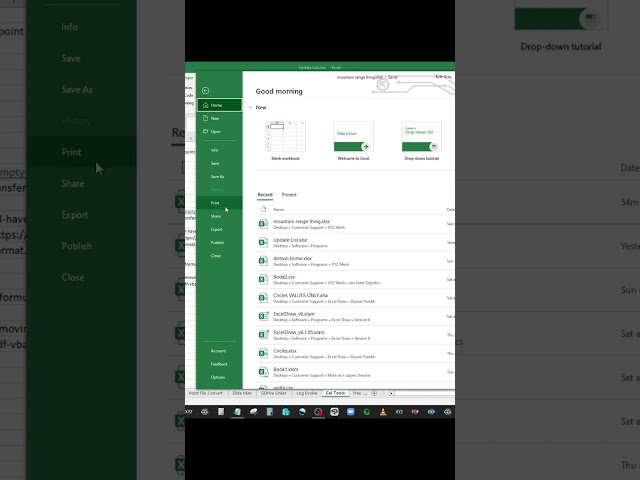Open VLC cone icon in the taskbar
640x480 pixels.
pyautogui.click(x=383, y=412)
